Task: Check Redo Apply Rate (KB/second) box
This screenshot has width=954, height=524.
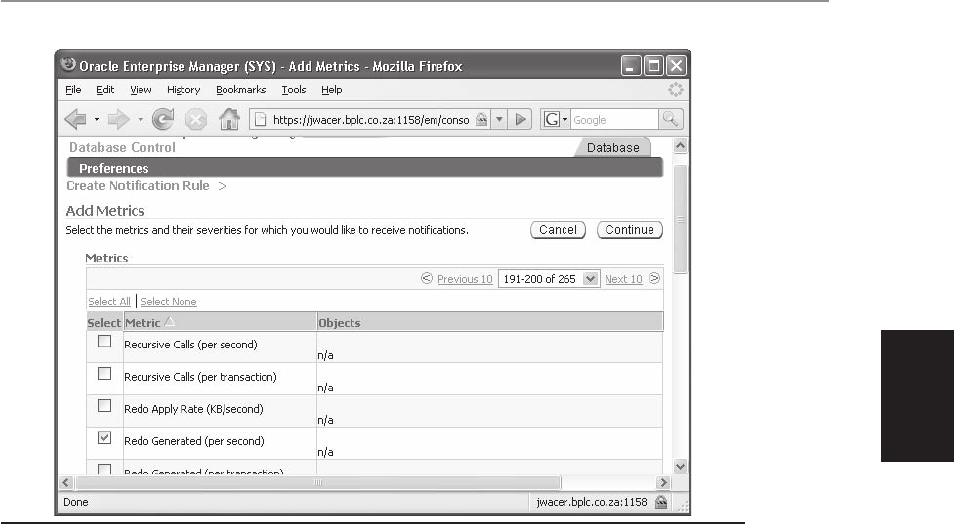Action: (105, 406)
